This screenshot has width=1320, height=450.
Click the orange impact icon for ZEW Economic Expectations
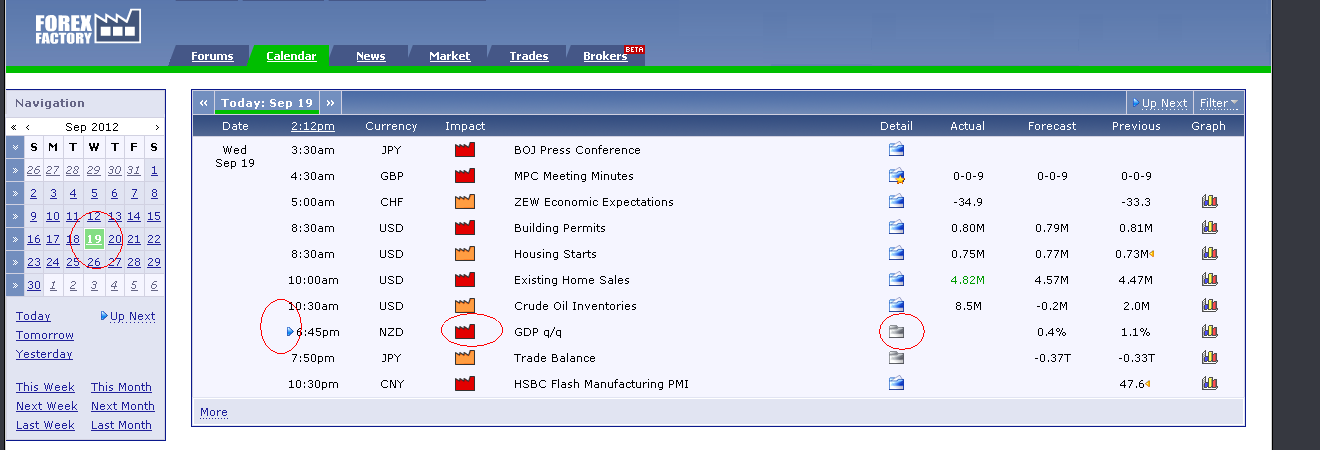point(465,202)
